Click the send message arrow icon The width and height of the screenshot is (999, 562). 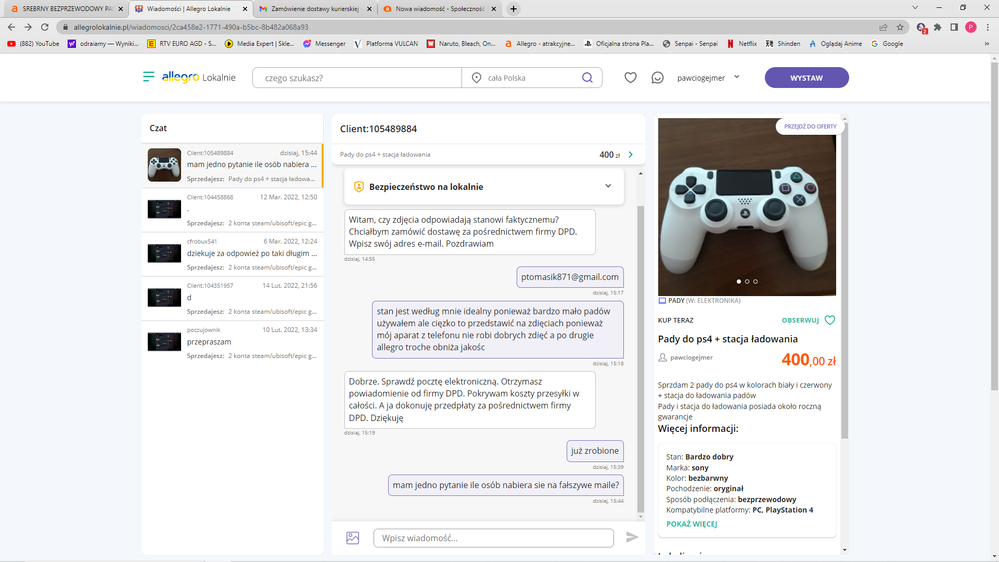[632, 537]
